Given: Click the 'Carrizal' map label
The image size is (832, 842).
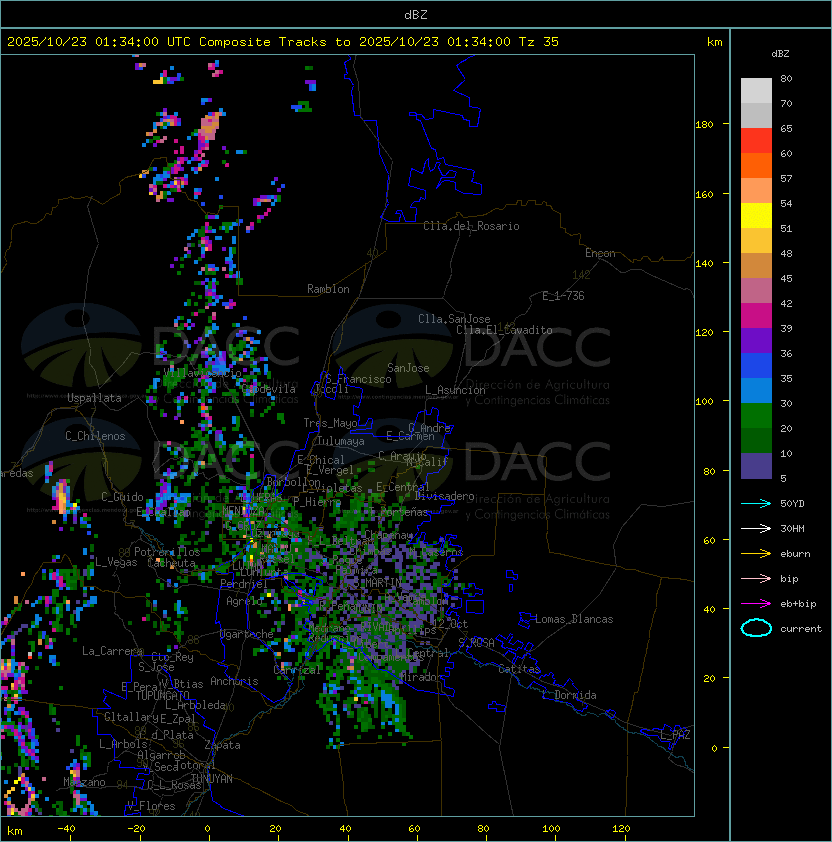Looking at the screenshot, I should click(x=297, y=670).
